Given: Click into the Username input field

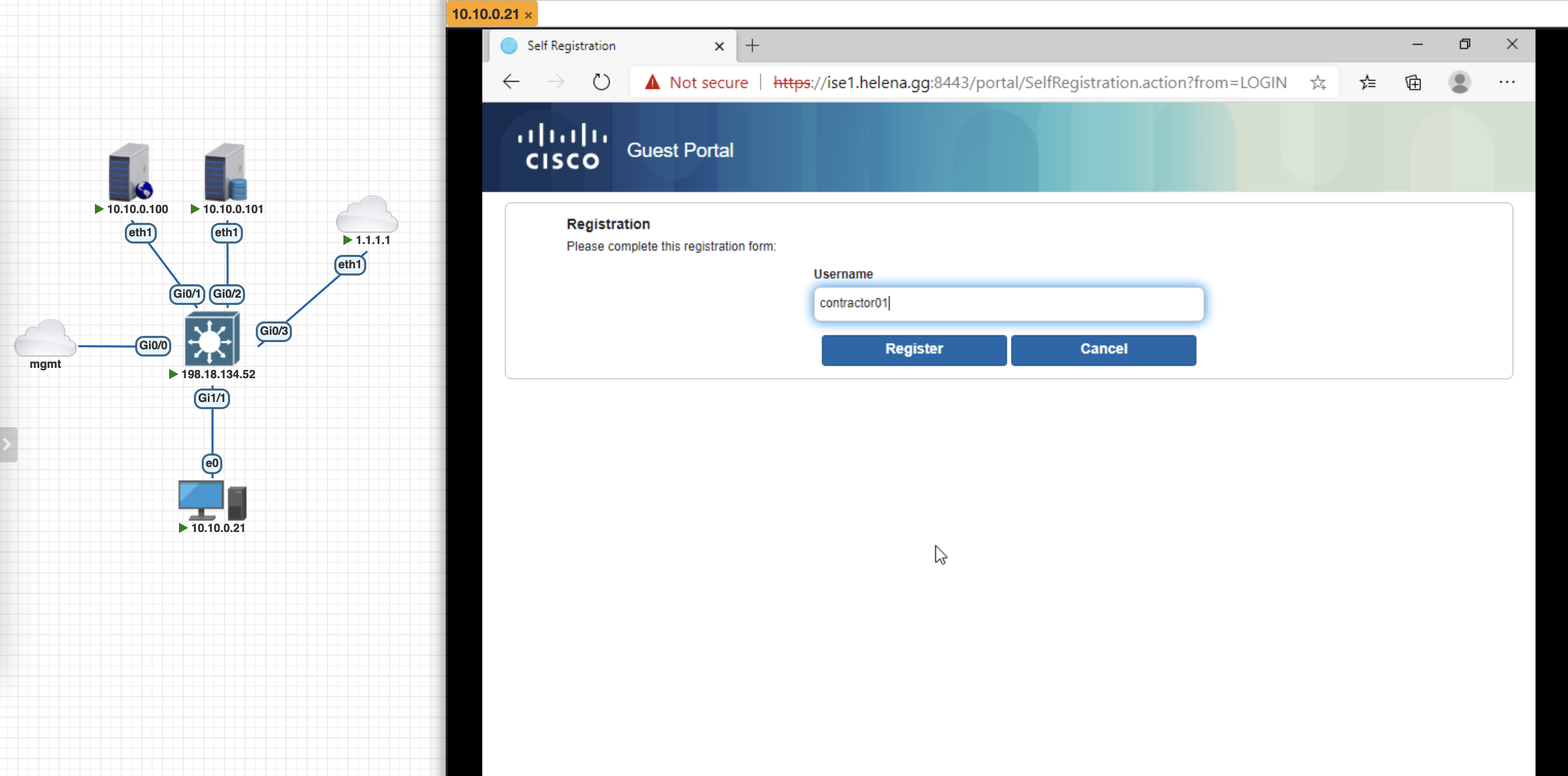Looking at the screenshot, I should coord(1008,303).
